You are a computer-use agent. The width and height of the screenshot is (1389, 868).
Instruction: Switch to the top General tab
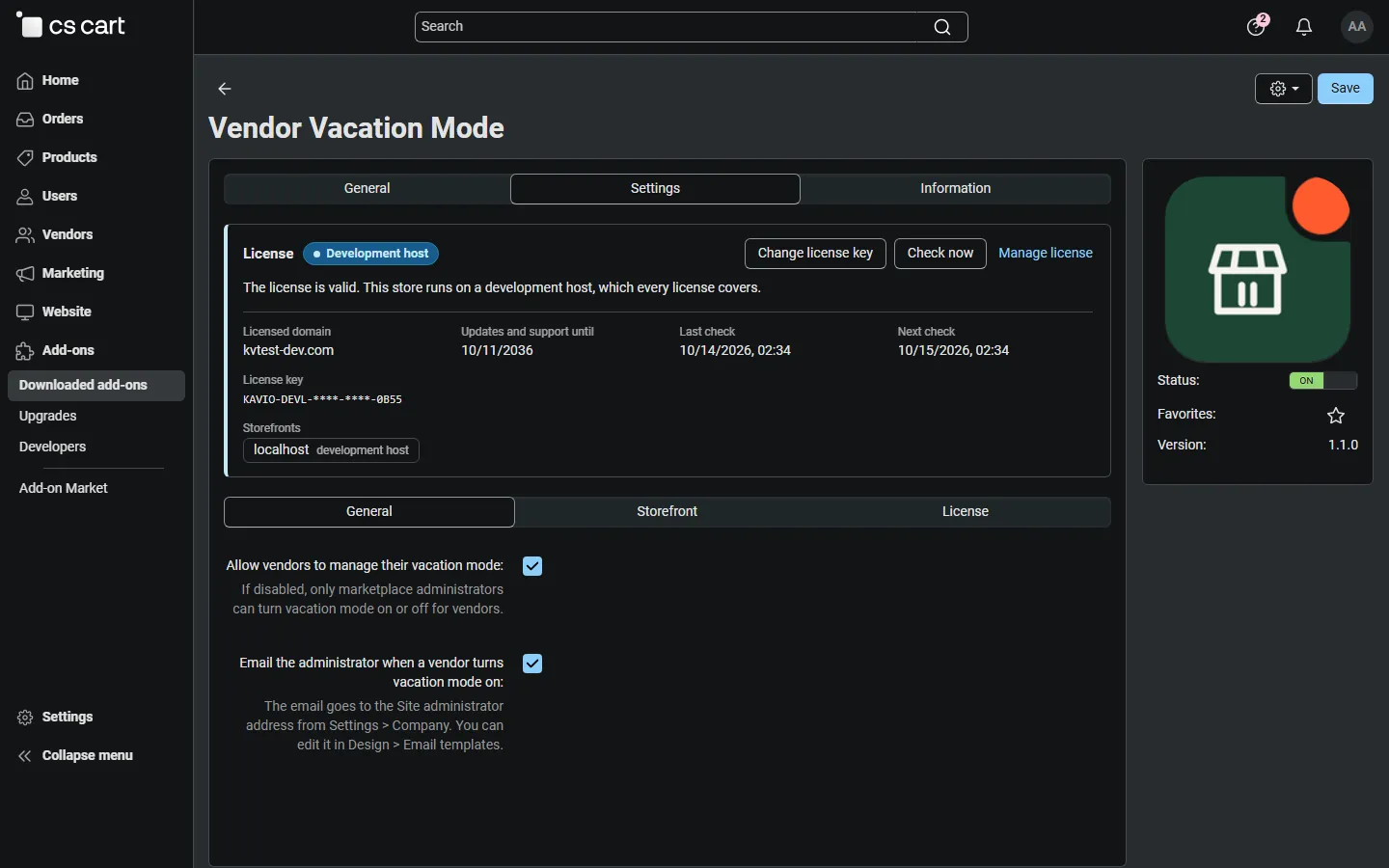pos(368,189)
